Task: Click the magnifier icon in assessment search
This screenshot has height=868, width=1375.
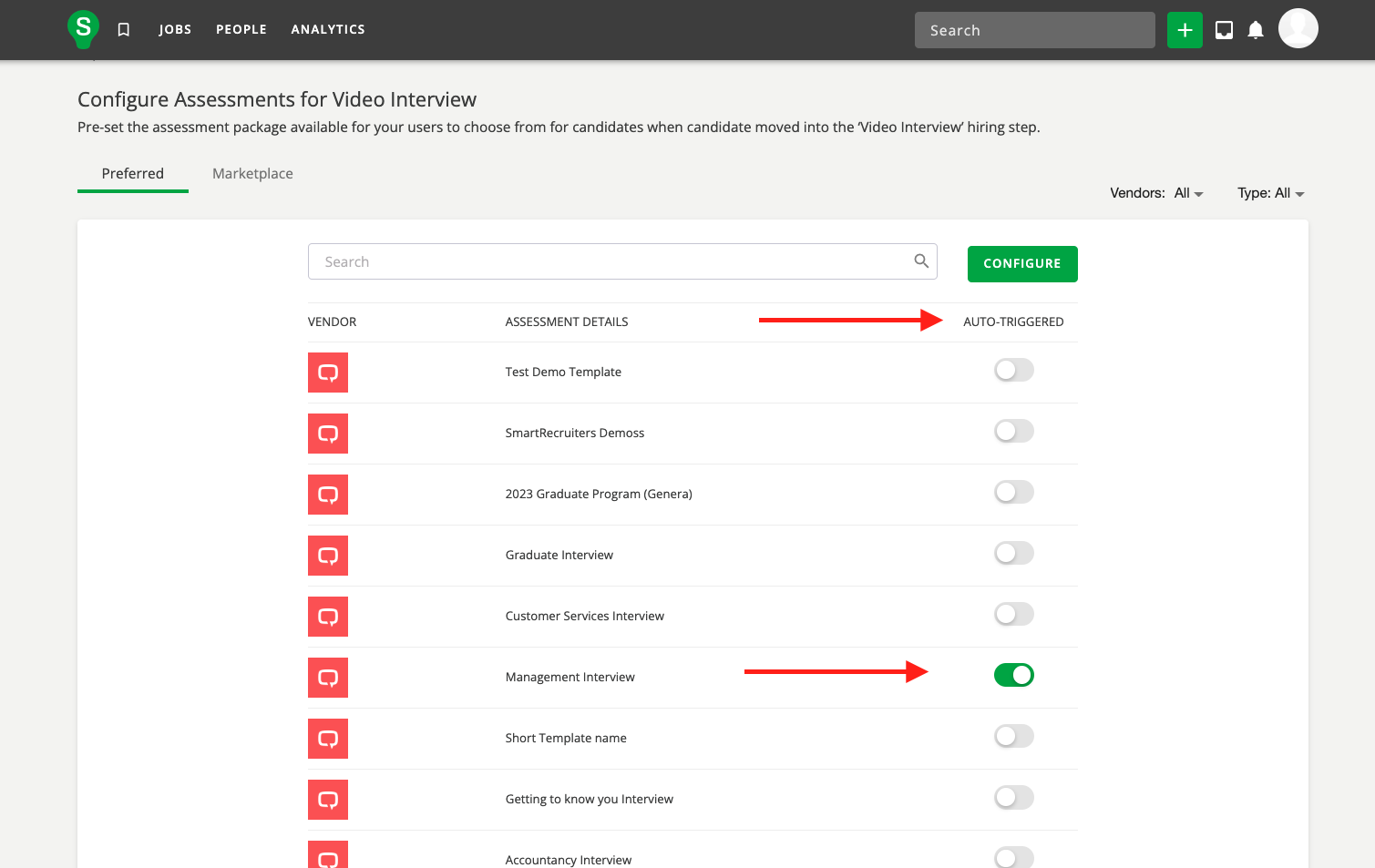Action: [x=921, y=261]
